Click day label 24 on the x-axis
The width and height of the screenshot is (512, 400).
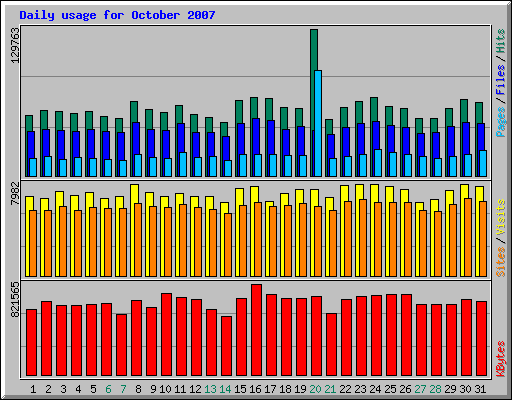coord(375,389)
